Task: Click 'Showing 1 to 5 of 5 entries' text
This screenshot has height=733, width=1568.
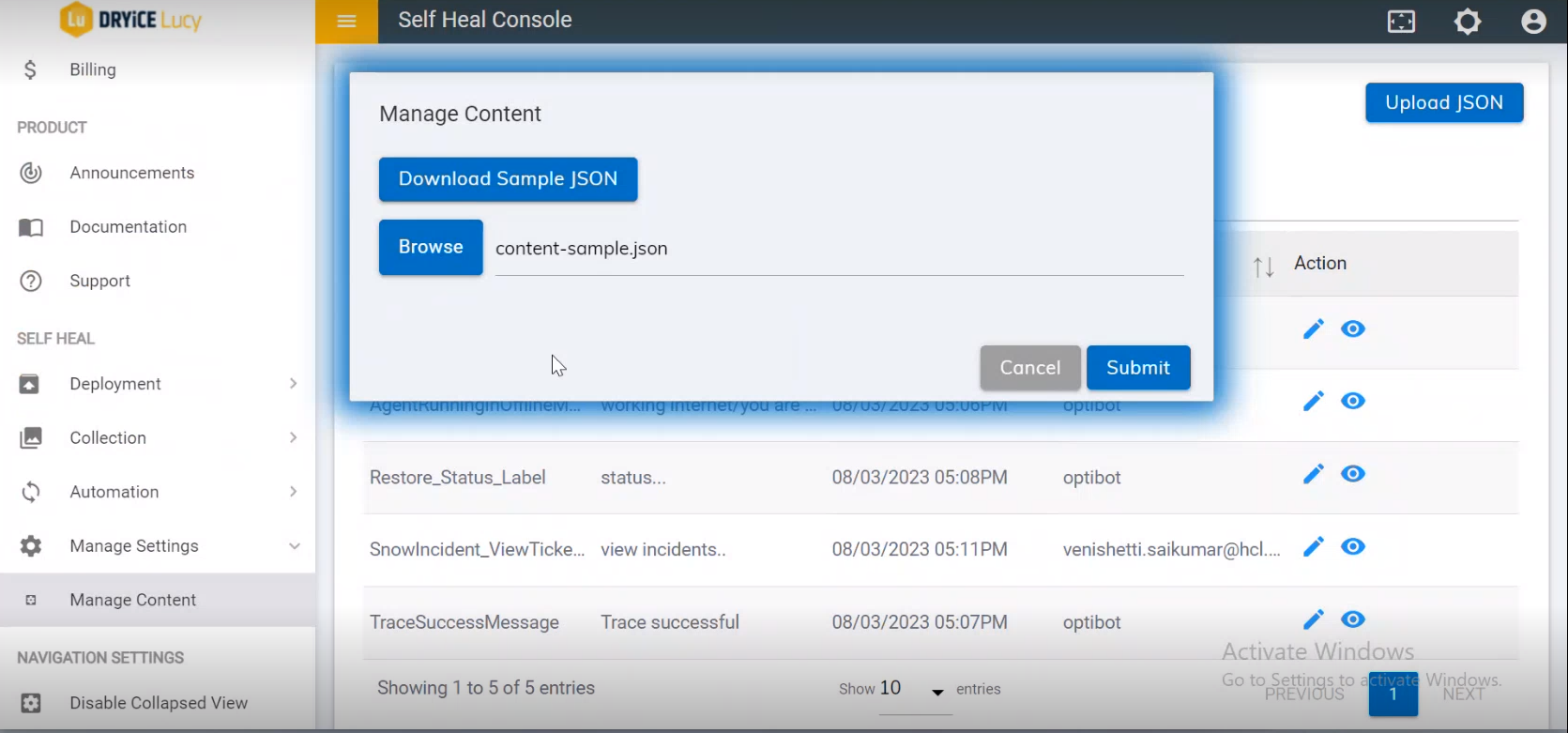Action: 486,688
